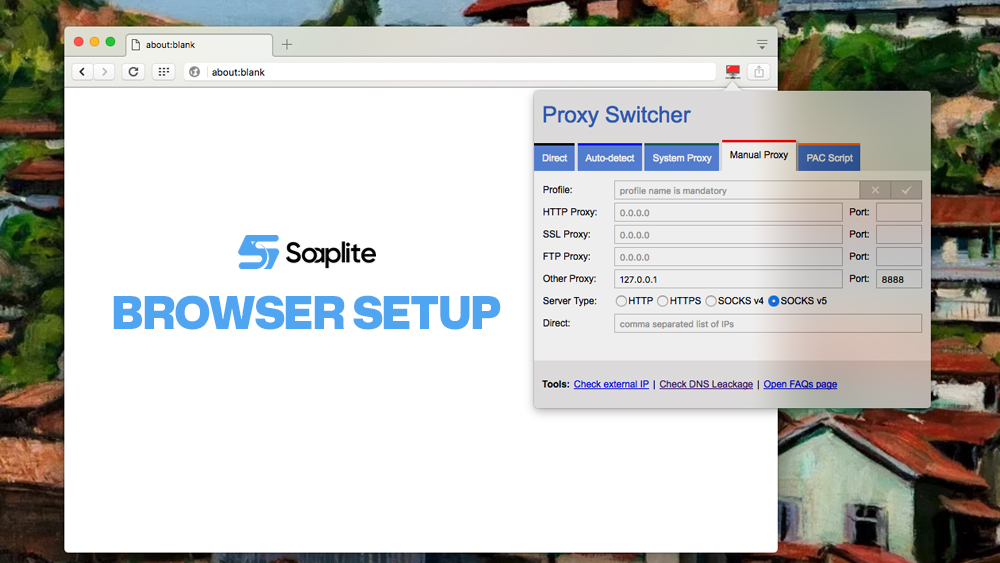Switch to the Direct tab
1000x563 pixels.
tap(554, 157)
